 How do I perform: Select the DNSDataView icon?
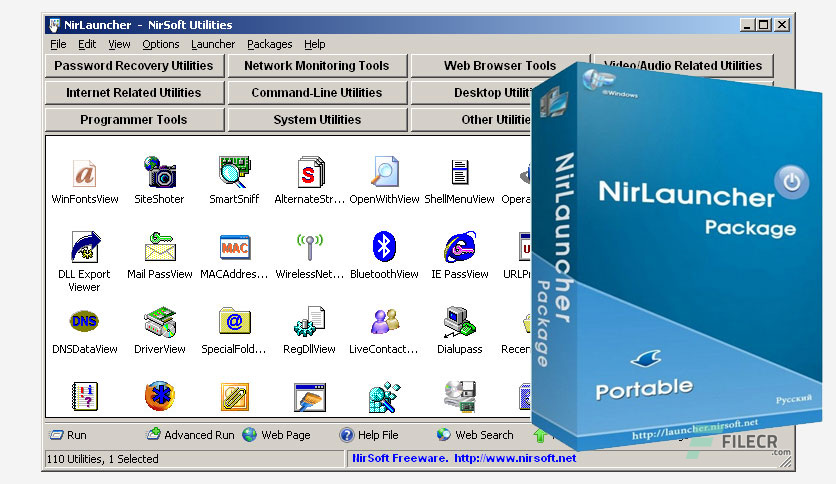pyautogui.click(x=84, y=321)
